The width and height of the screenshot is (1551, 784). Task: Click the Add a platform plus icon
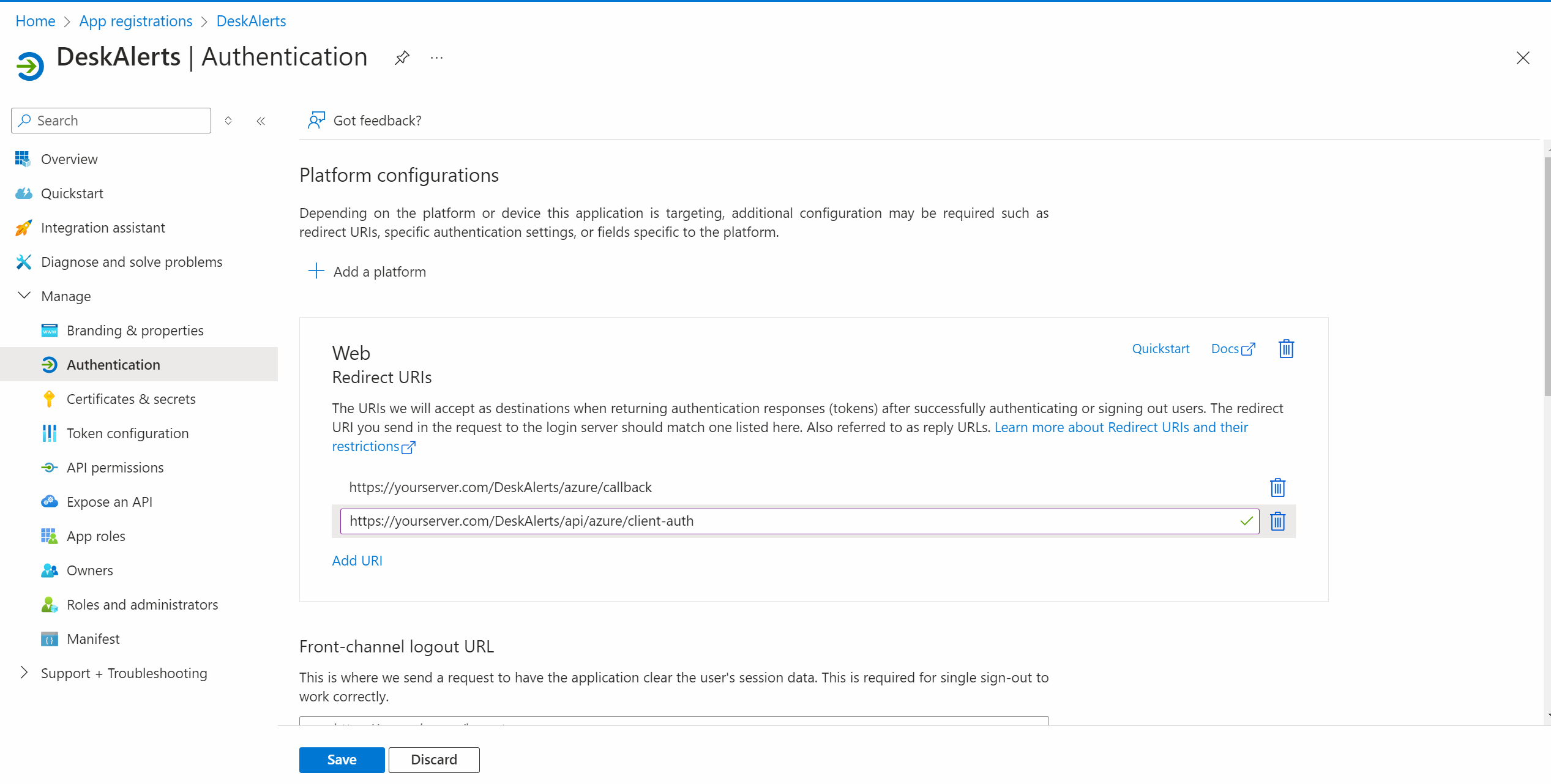316,271
